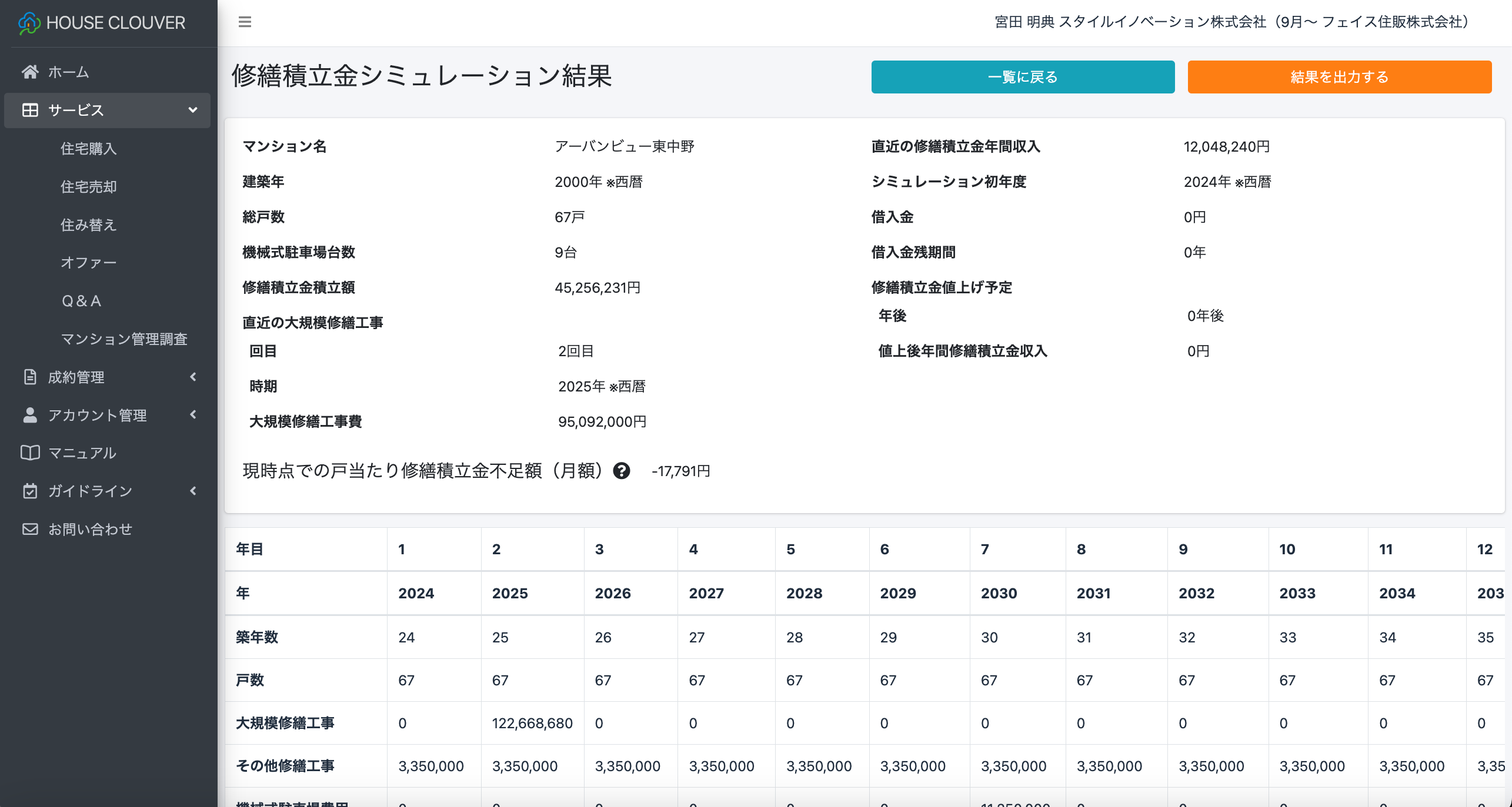This screenshot has width=1512, height=807.
Task: Click the home icon in sidebar
Action: pyautogui.click(x=30, y=72)
